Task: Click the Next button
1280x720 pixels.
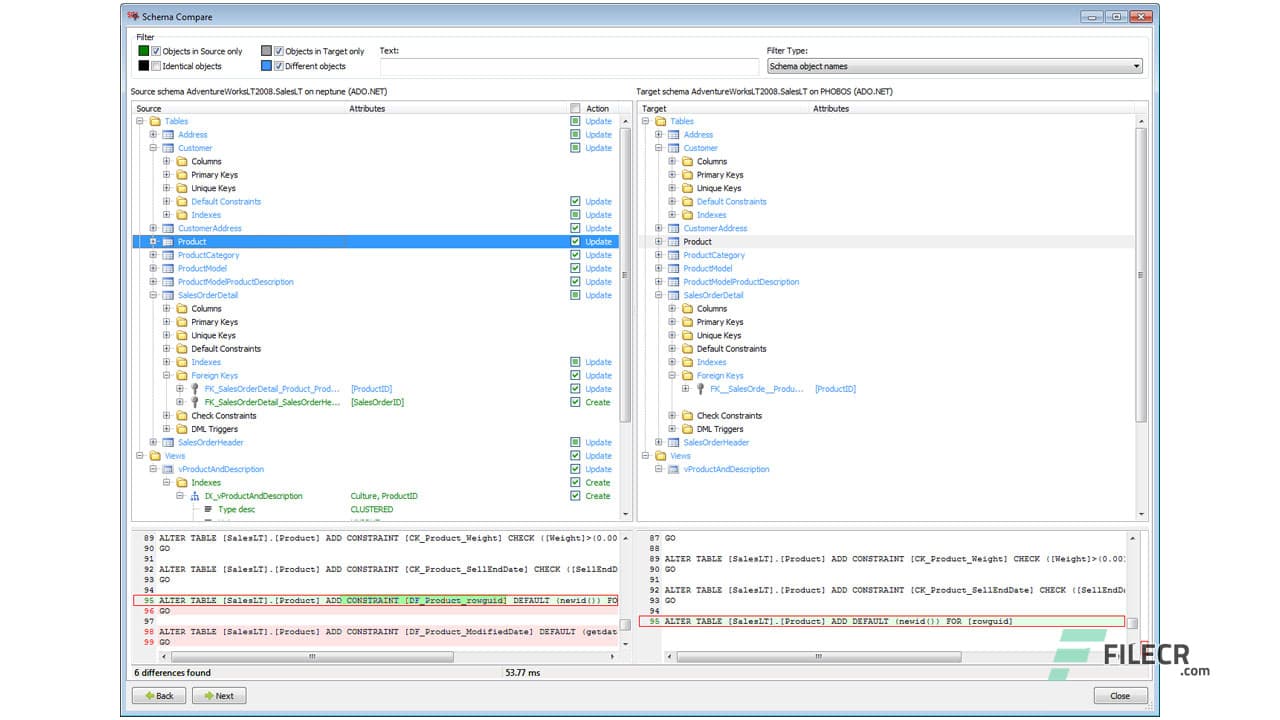Action: pos(218,695)
